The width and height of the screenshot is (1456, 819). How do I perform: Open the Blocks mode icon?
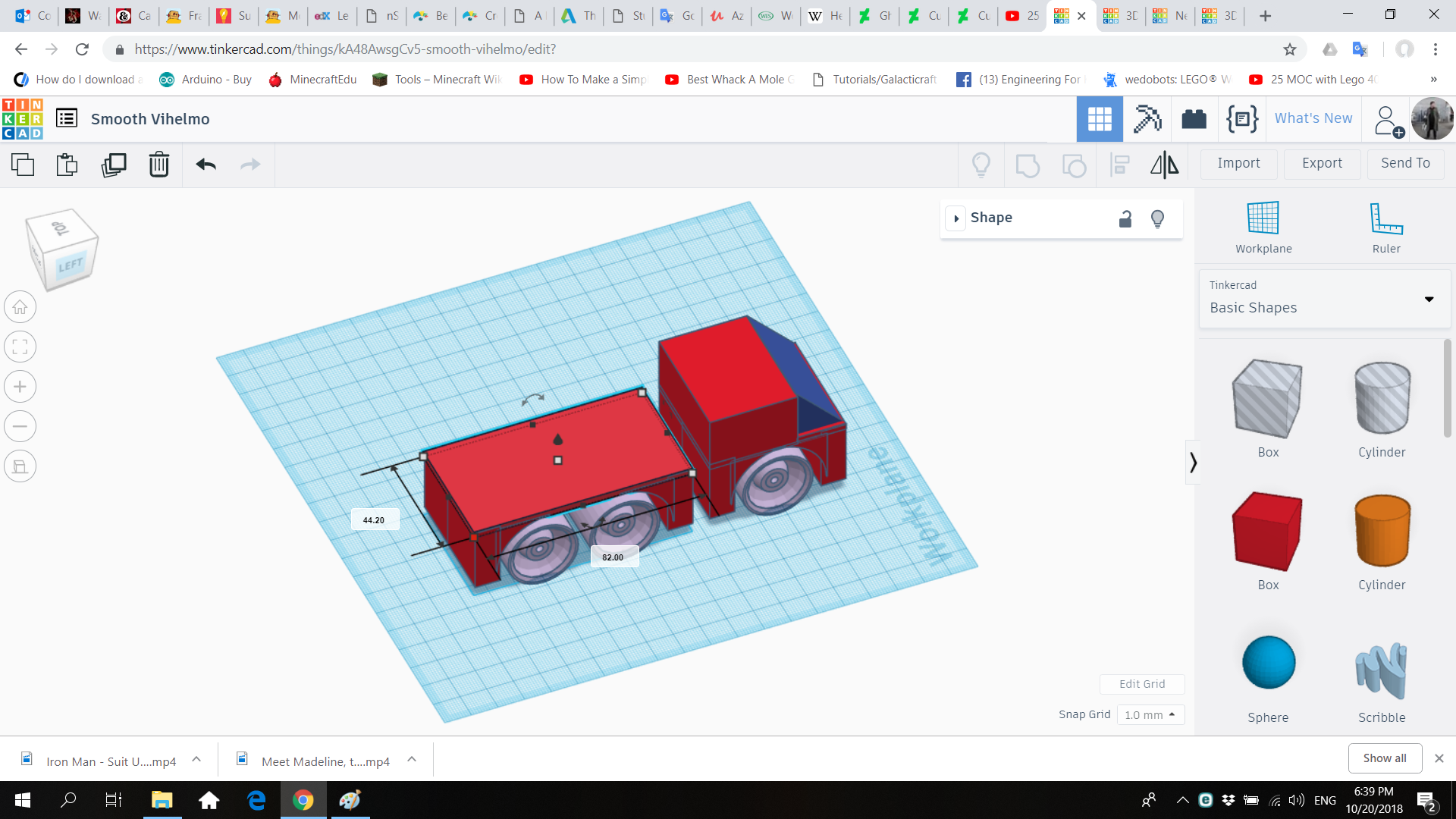(x=1147, y=119)
